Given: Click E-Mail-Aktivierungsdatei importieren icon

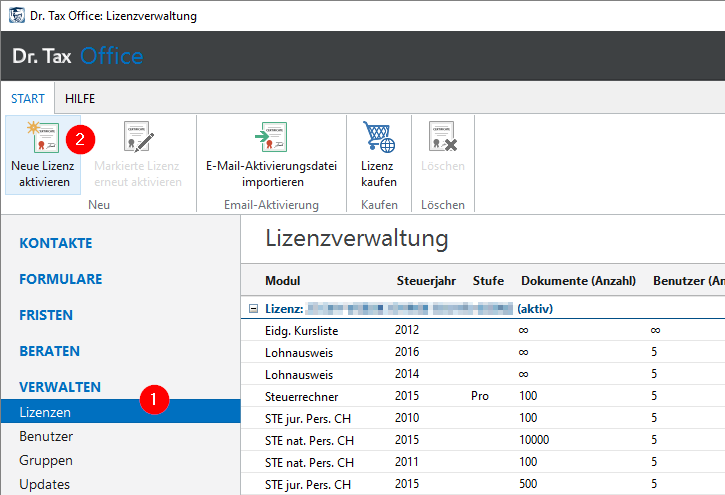Looking at the screenshot, I should (x=271, y=137).
